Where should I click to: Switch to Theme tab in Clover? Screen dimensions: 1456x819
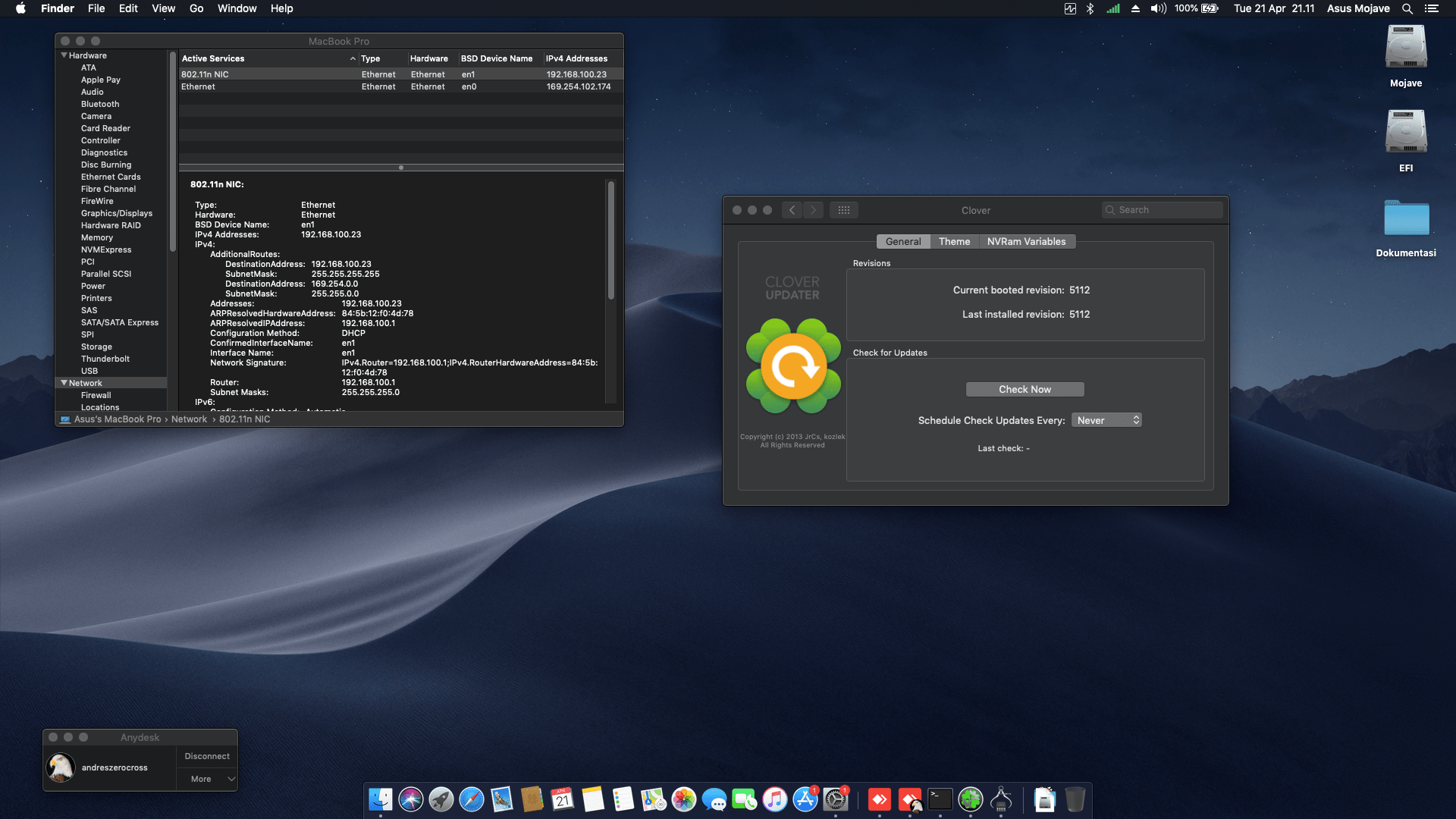click(x=954, y=241)
